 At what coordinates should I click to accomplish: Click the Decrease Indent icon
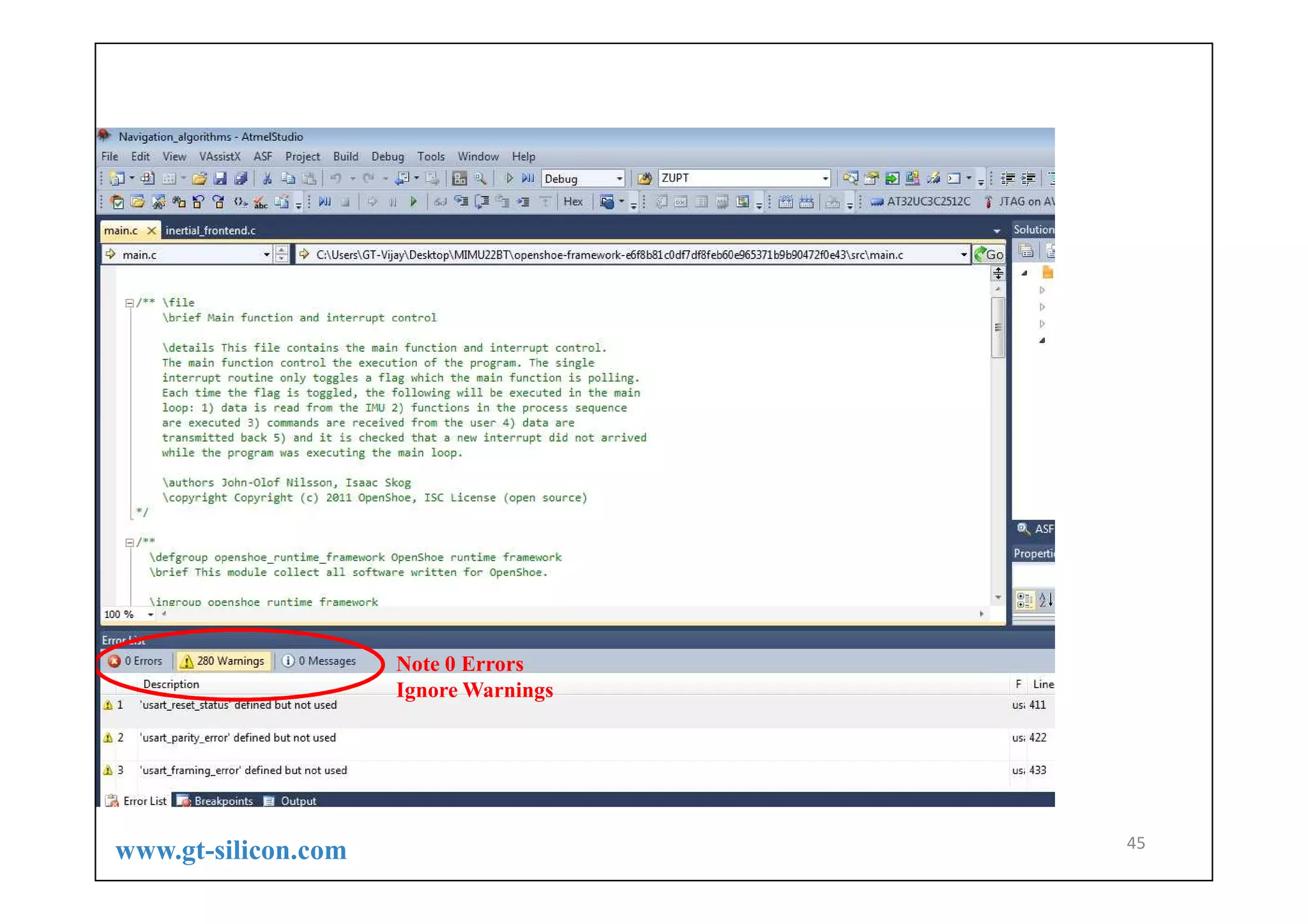[1008, 178]
